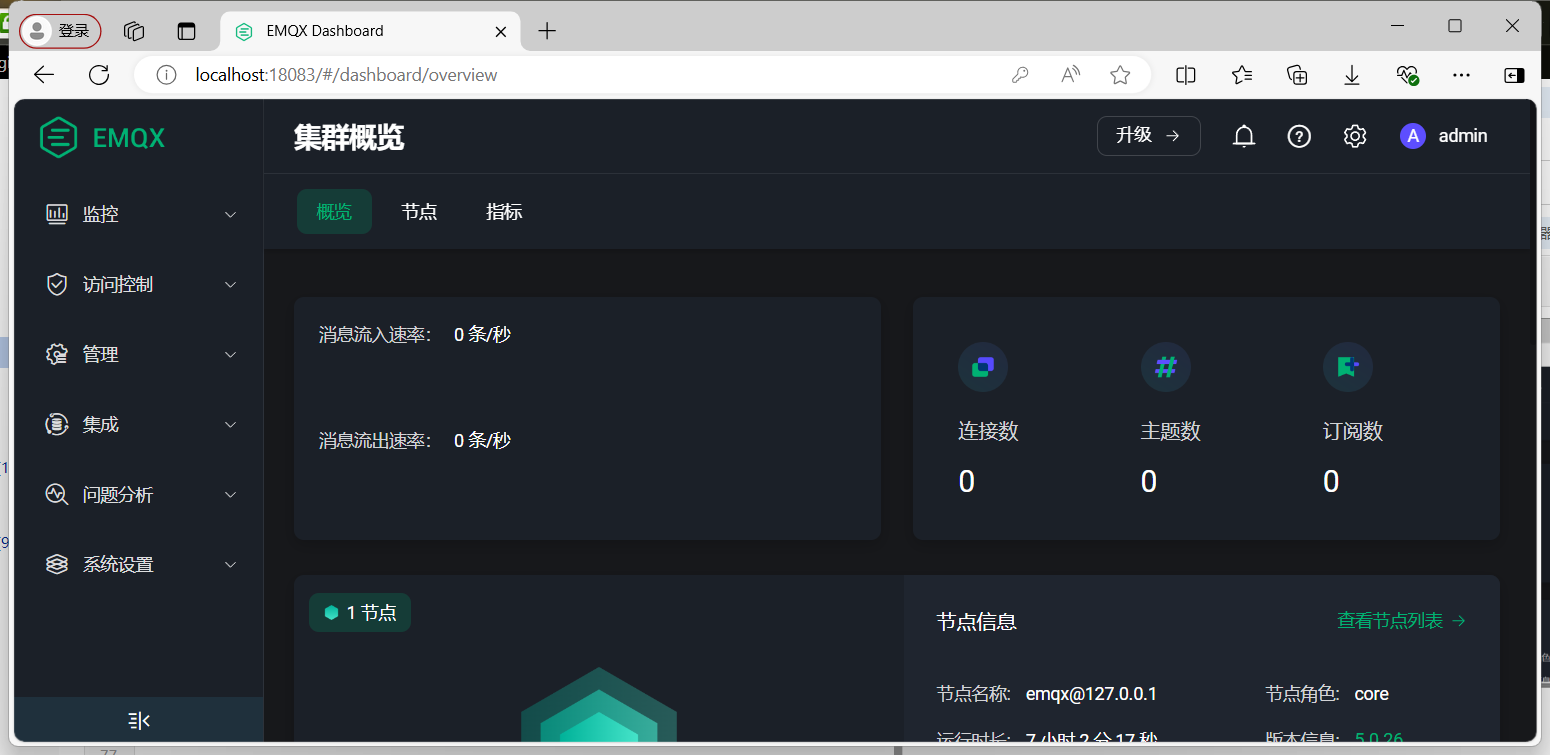Click the 管理 gear icon
The width and height of the screenshot is (1550, 755).
click(x=57, y=354)
